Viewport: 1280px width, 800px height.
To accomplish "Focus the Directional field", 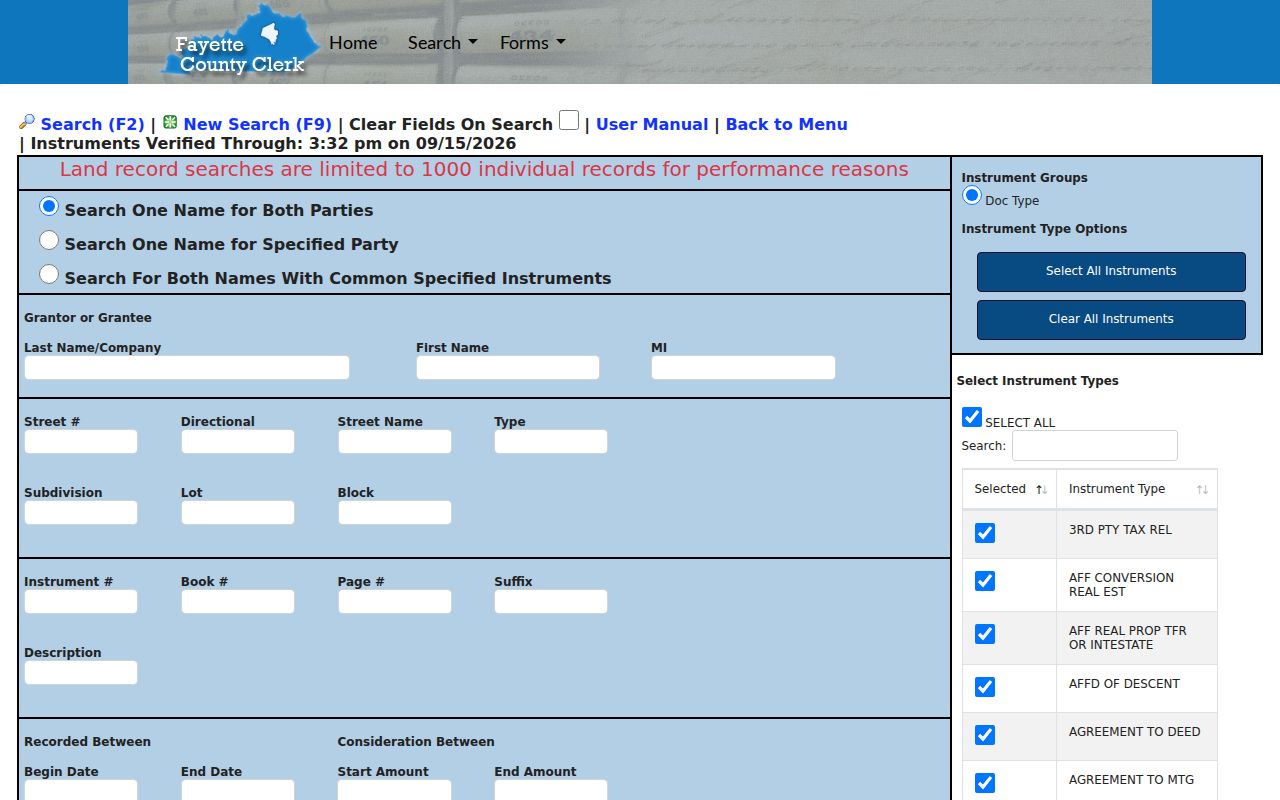I will (x=238, y=441).
